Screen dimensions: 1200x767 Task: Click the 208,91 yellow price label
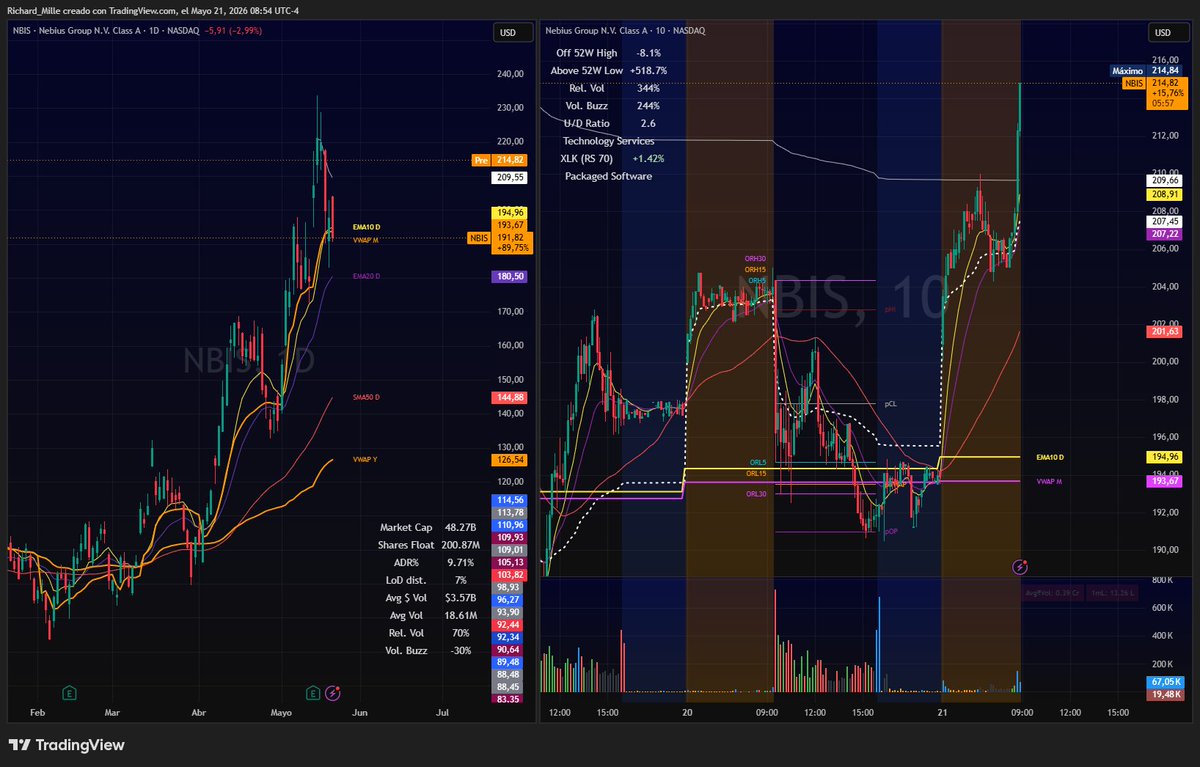click(1166, 194)
